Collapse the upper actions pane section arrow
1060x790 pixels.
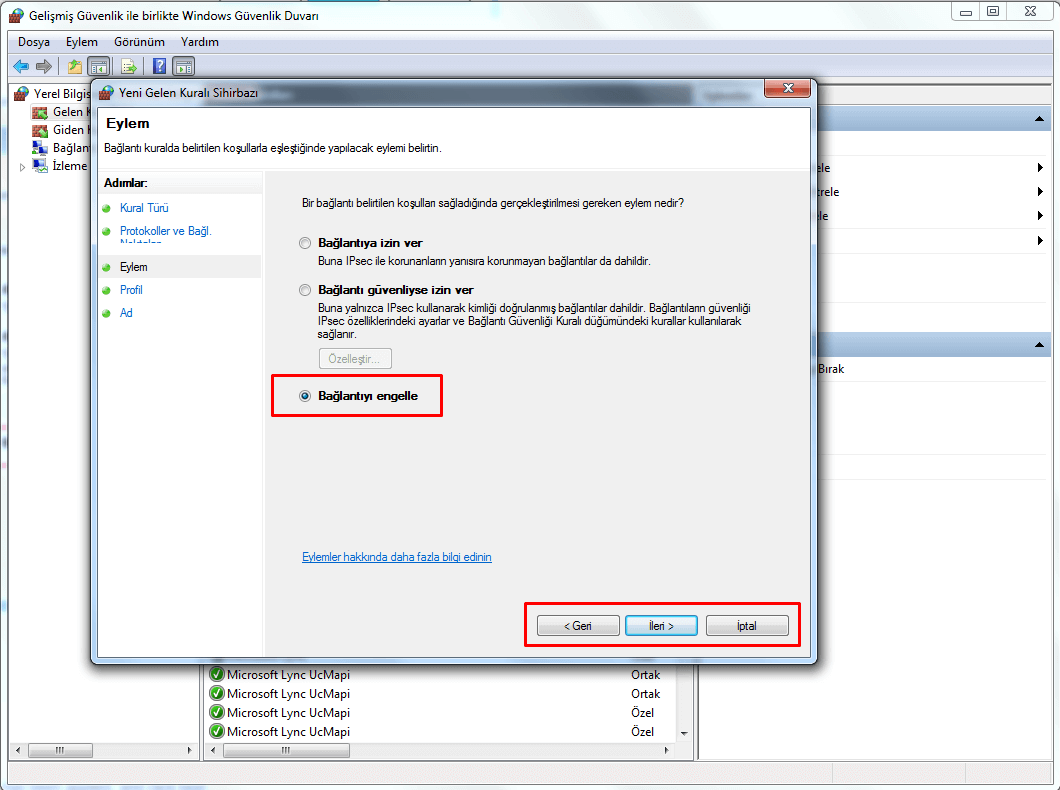[1040, 120]
